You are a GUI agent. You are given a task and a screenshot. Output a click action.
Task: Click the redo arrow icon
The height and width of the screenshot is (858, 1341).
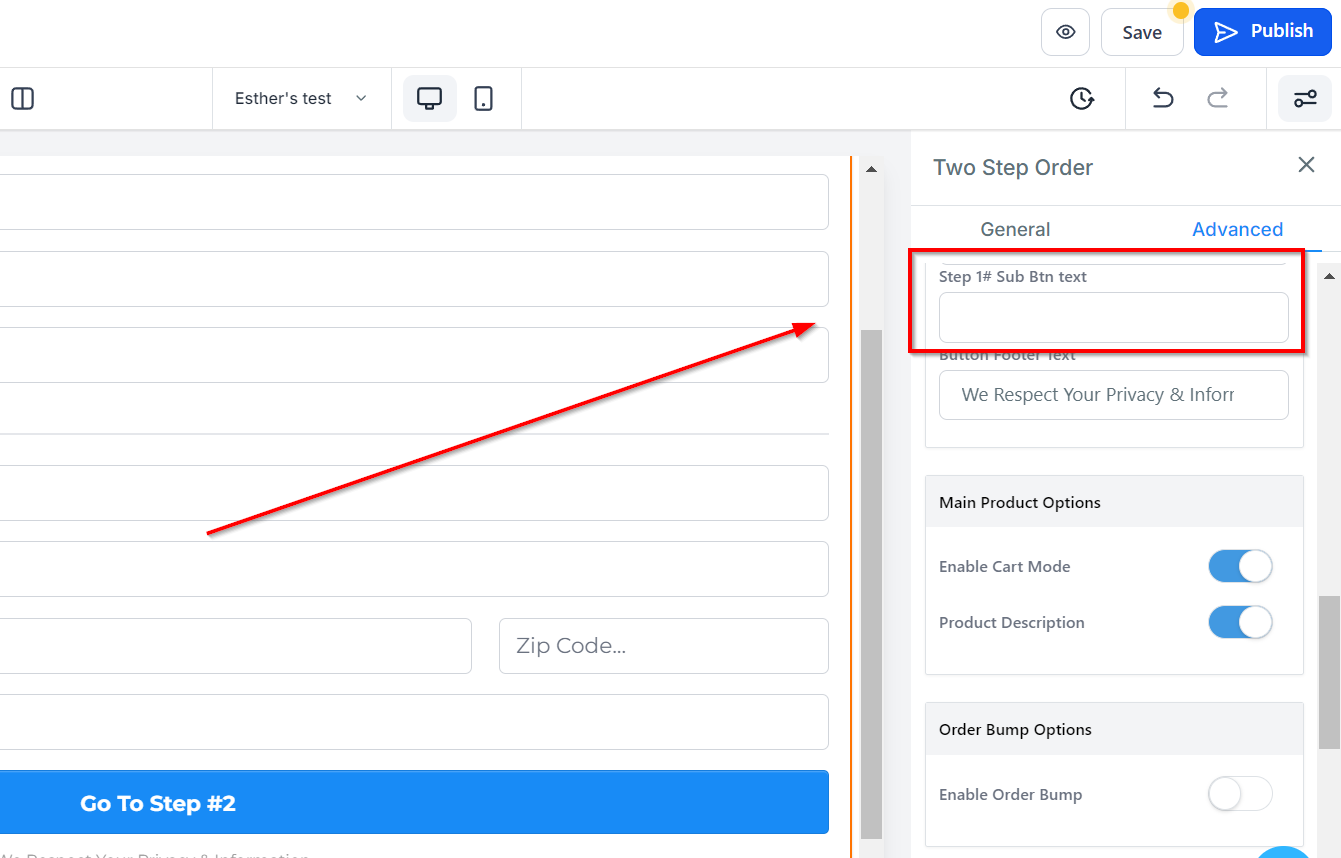(x=1217, y=98)
